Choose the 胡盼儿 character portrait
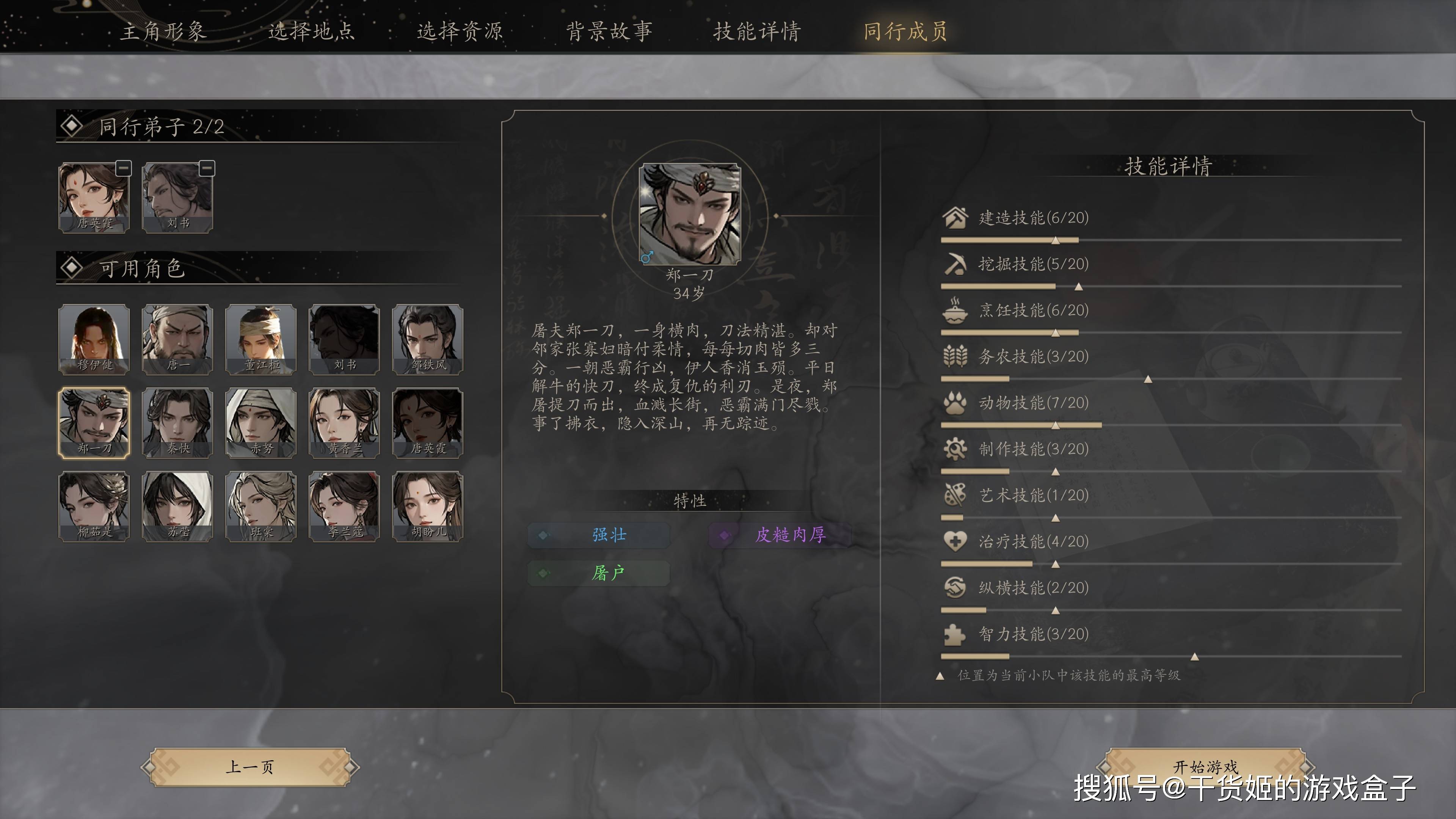The width and height of the screenshot is (1456, 819). 428,507
